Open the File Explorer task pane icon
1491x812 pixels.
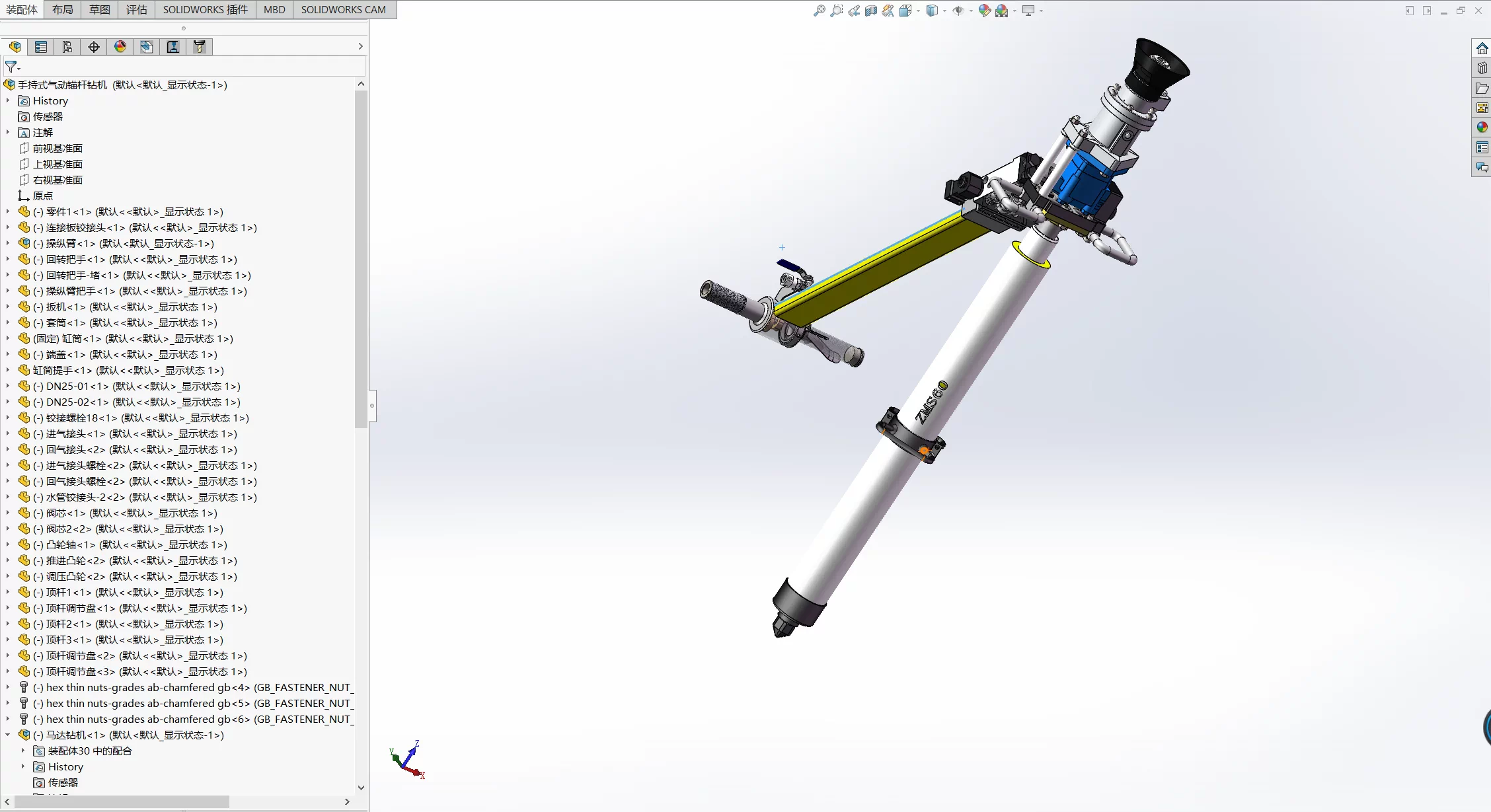[x=1482, y=88]
